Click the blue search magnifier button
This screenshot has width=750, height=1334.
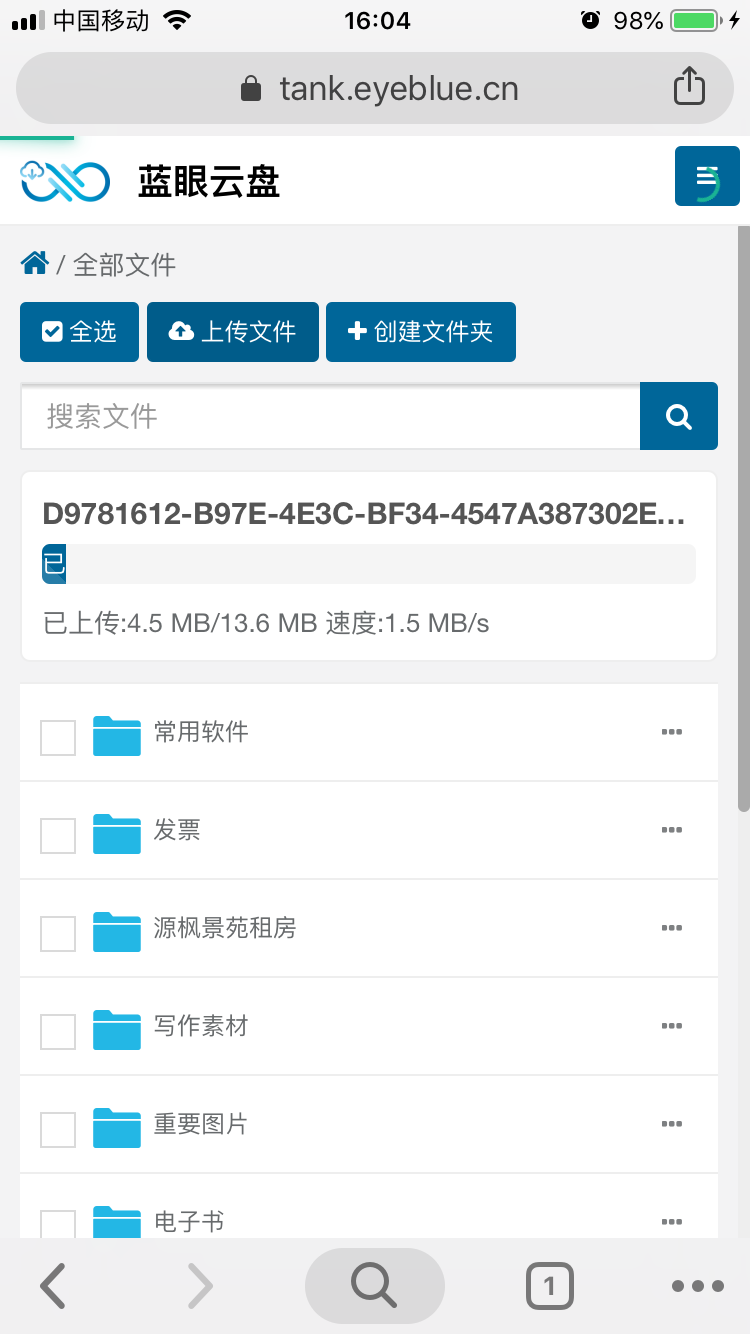pos(679,416)
